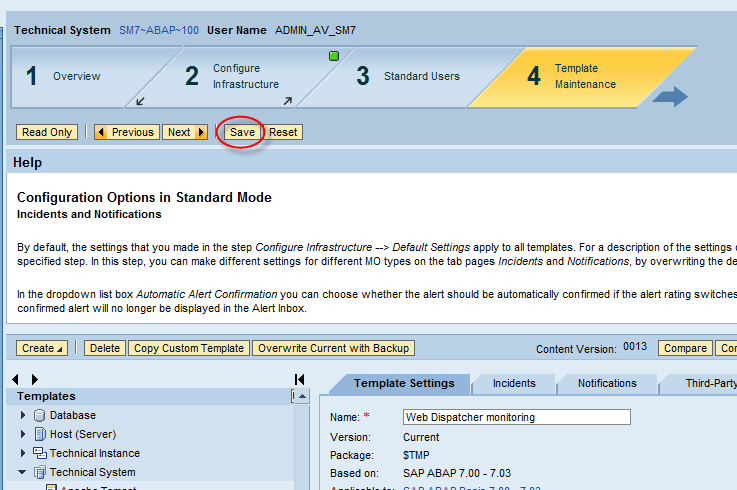Click green status indicator on step 2
This screenshot has width=737, height=490.
pyautogui.click(x=334, y=56)
